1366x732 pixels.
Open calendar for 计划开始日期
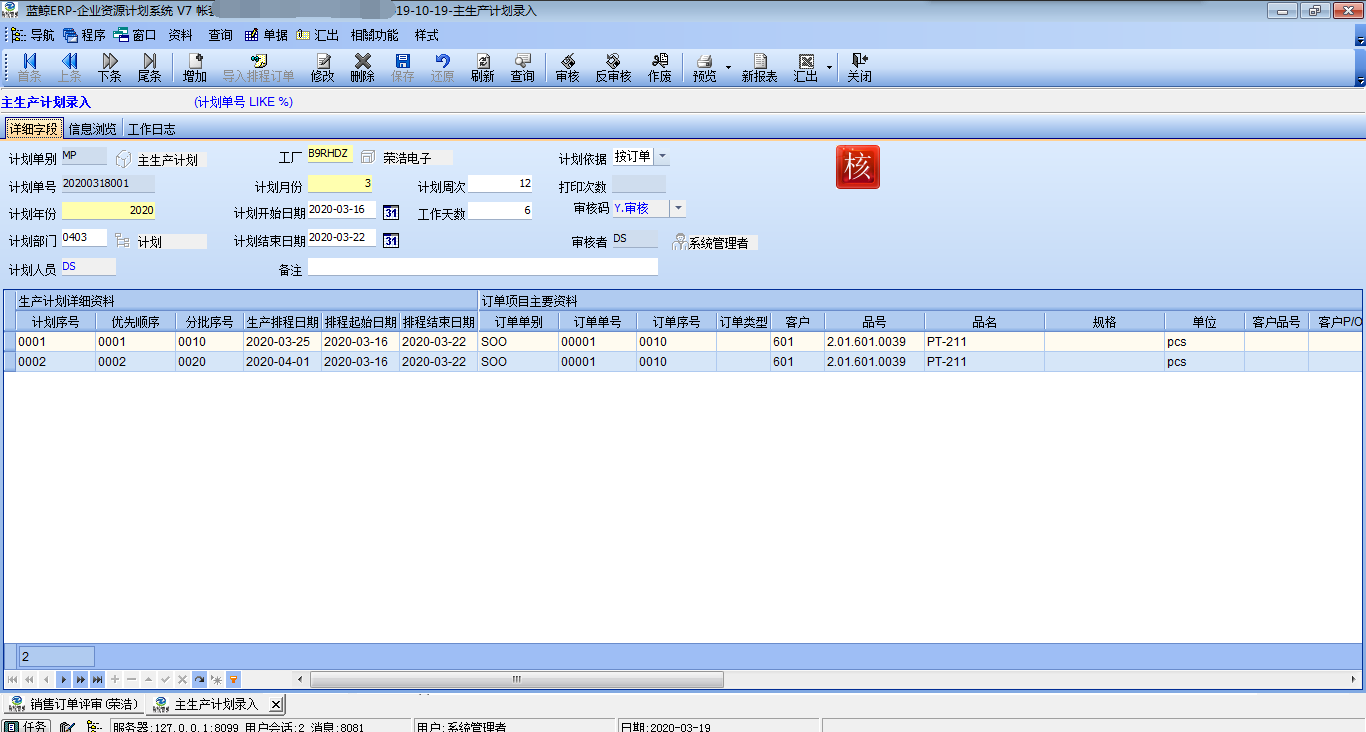point(391,212)
